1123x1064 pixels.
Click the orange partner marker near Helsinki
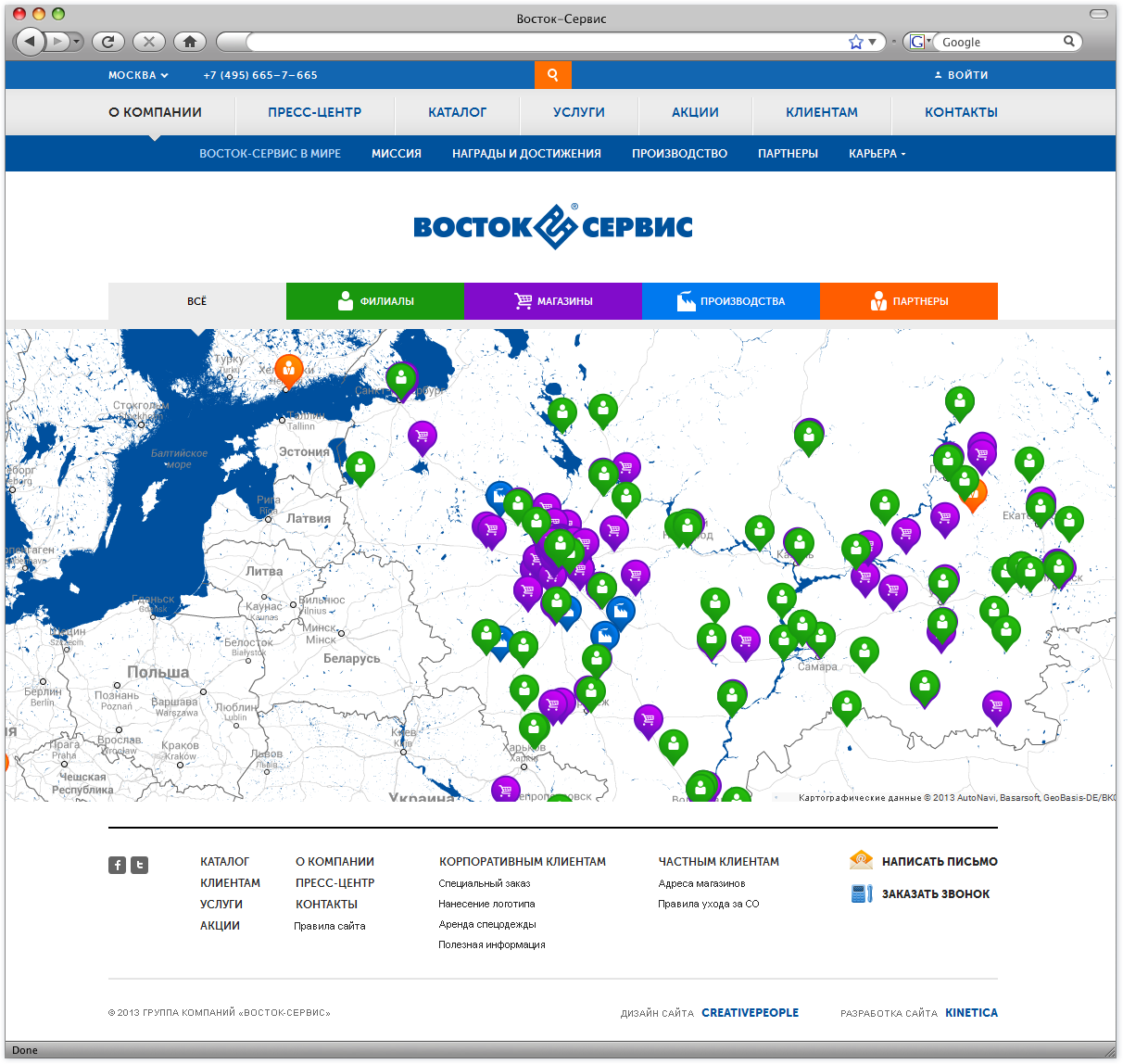click(x=289, y=369)
